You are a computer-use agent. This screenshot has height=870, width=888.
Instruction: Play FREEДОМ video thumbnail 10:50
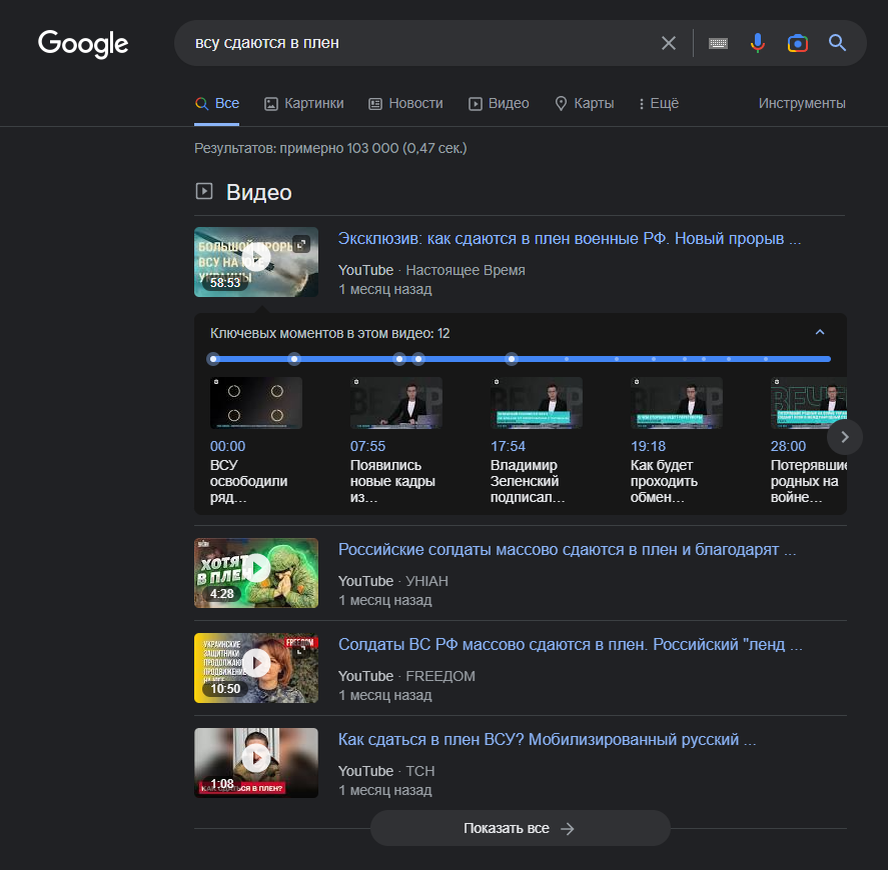256,668
